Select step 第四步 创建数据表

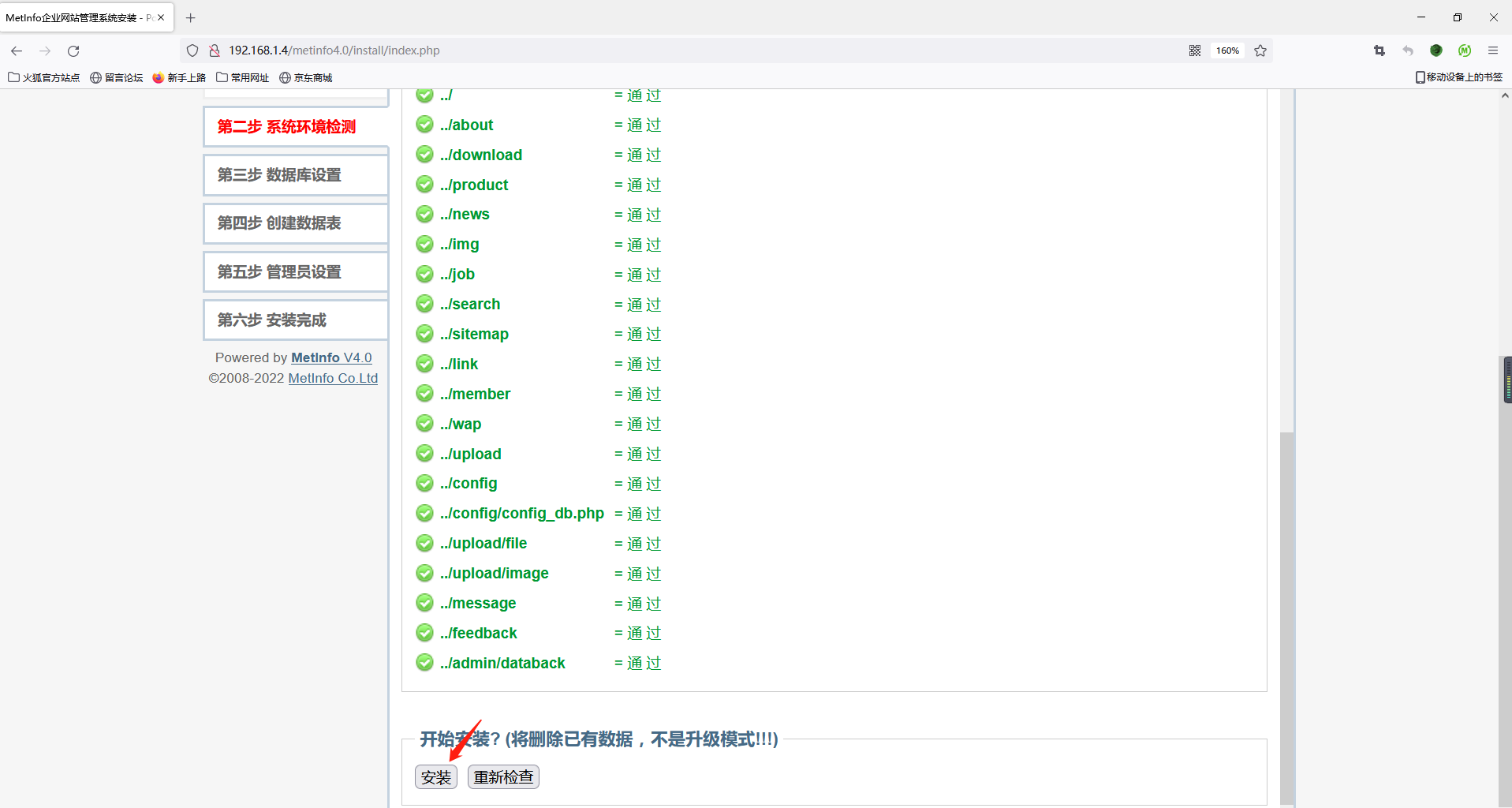tap(296, 223)
